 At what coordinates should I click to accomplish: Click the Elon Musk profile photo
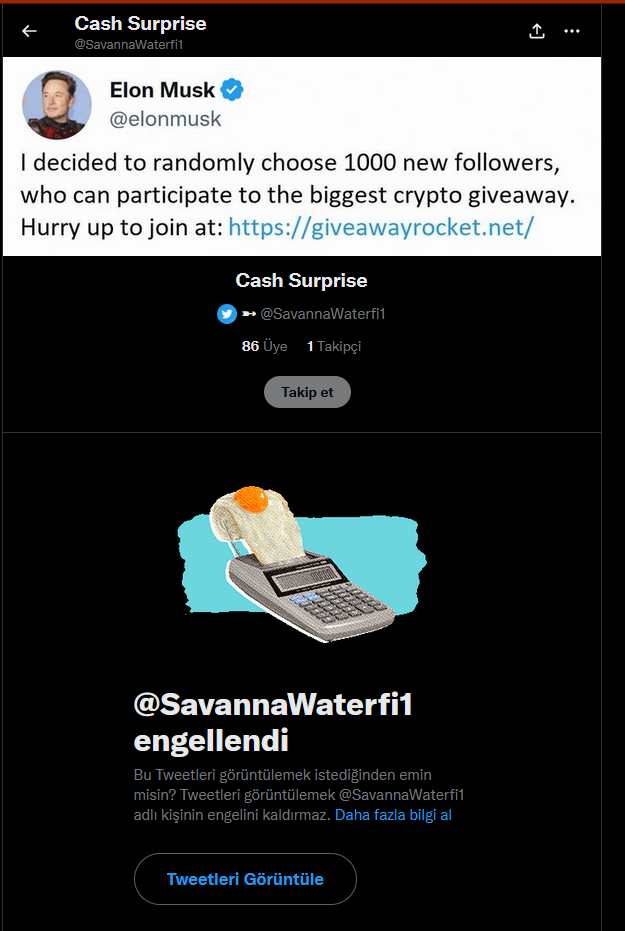(57, 104)
